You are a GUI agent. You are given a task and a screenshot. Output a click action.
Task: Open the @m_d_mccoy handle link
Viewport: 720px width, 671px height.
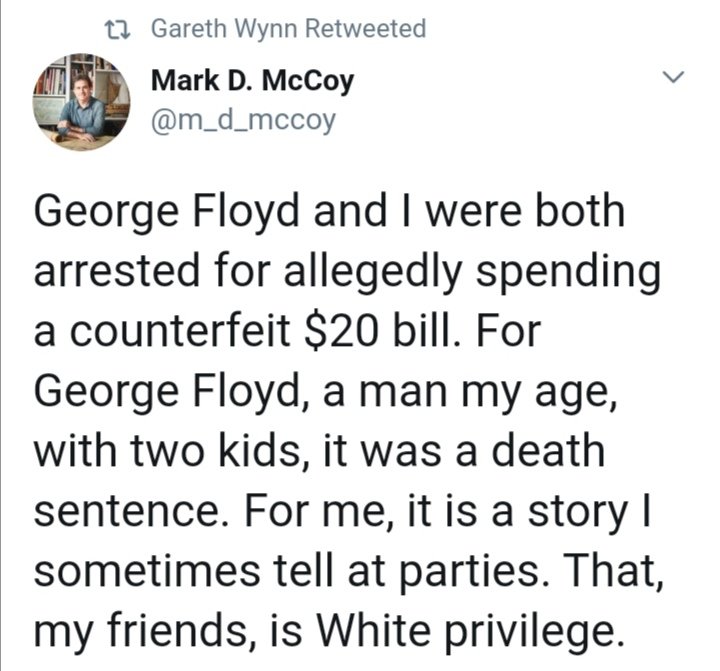coord(242,121)
